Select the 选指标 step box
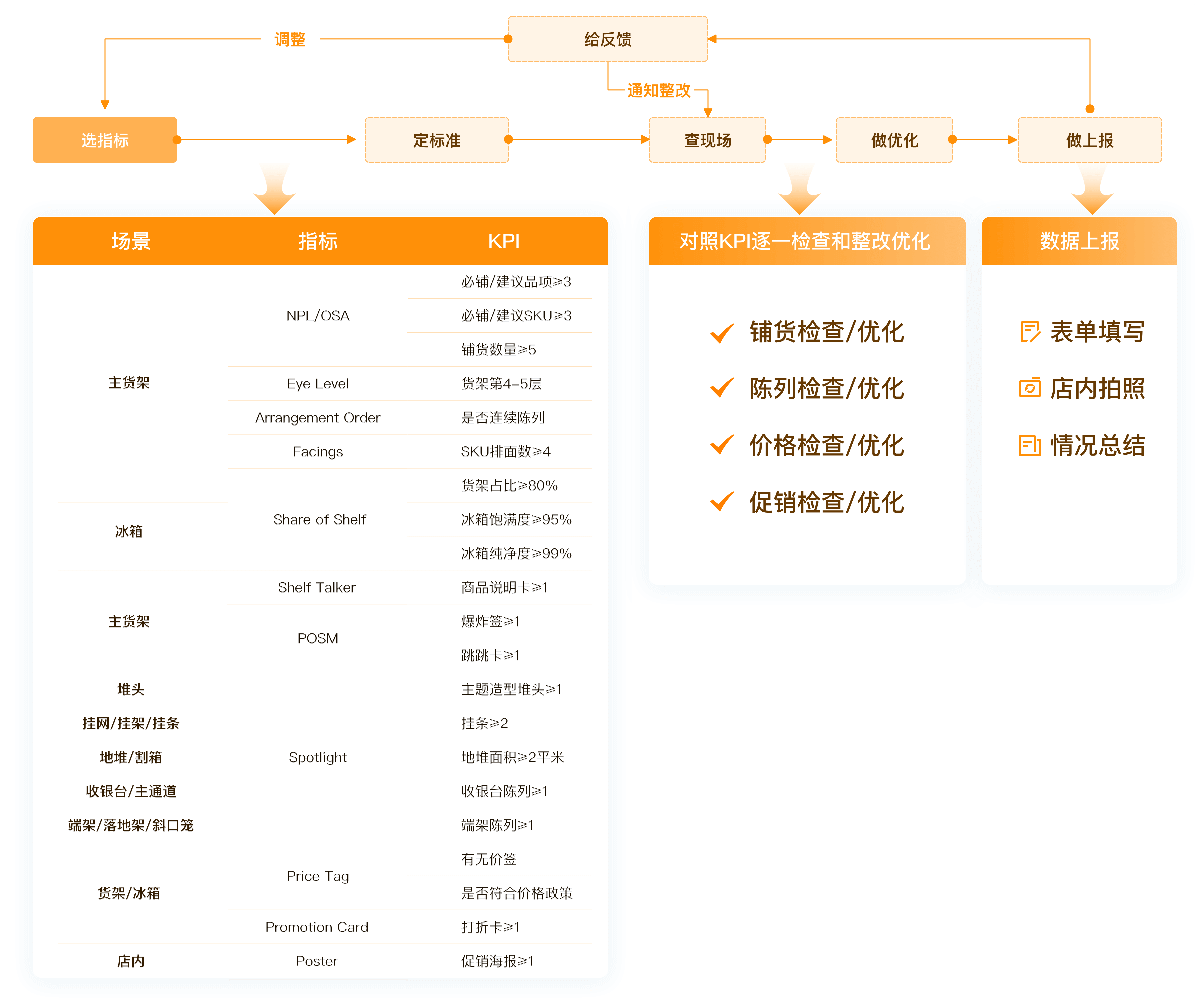Viewport: 1201px width, 1008px height. [x=105, y=140]
